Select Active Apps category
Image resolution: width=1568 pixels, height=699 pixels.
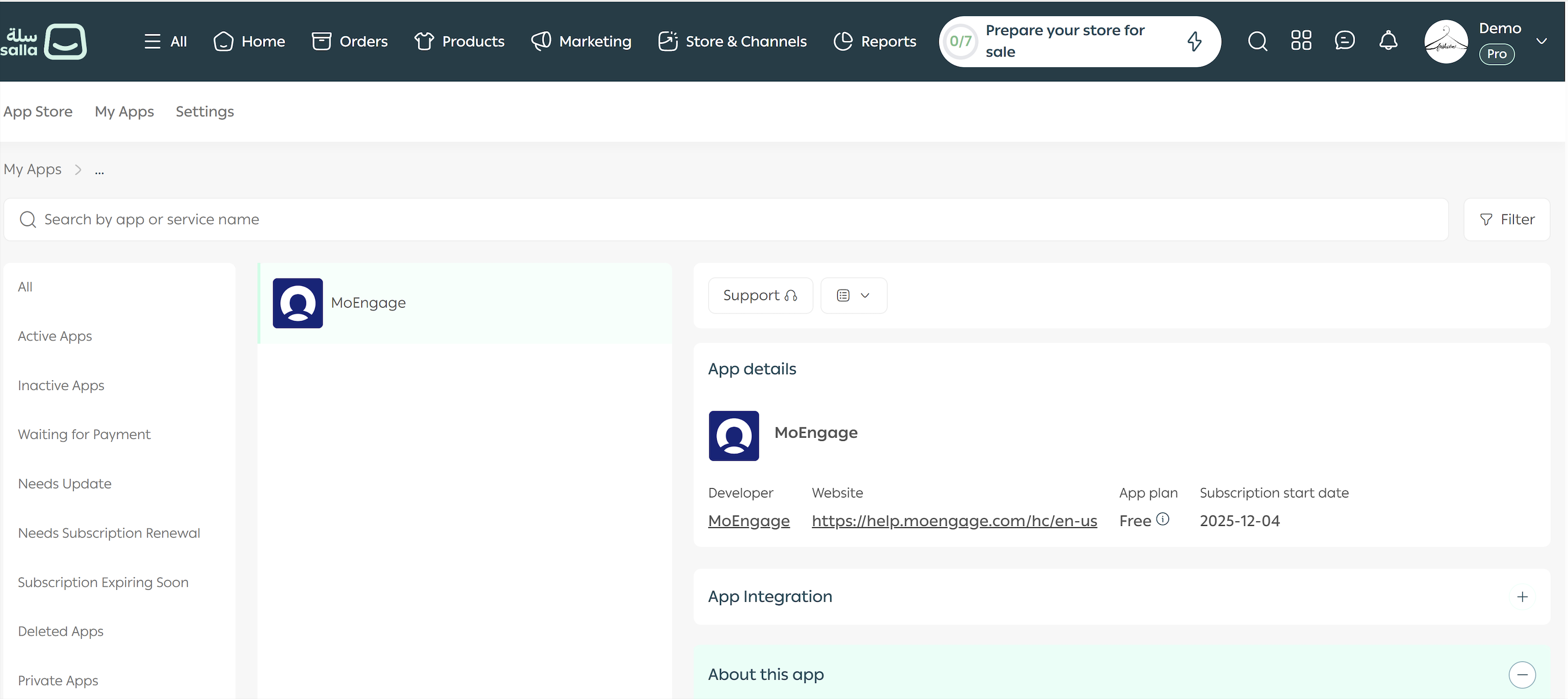pos(55,336)
